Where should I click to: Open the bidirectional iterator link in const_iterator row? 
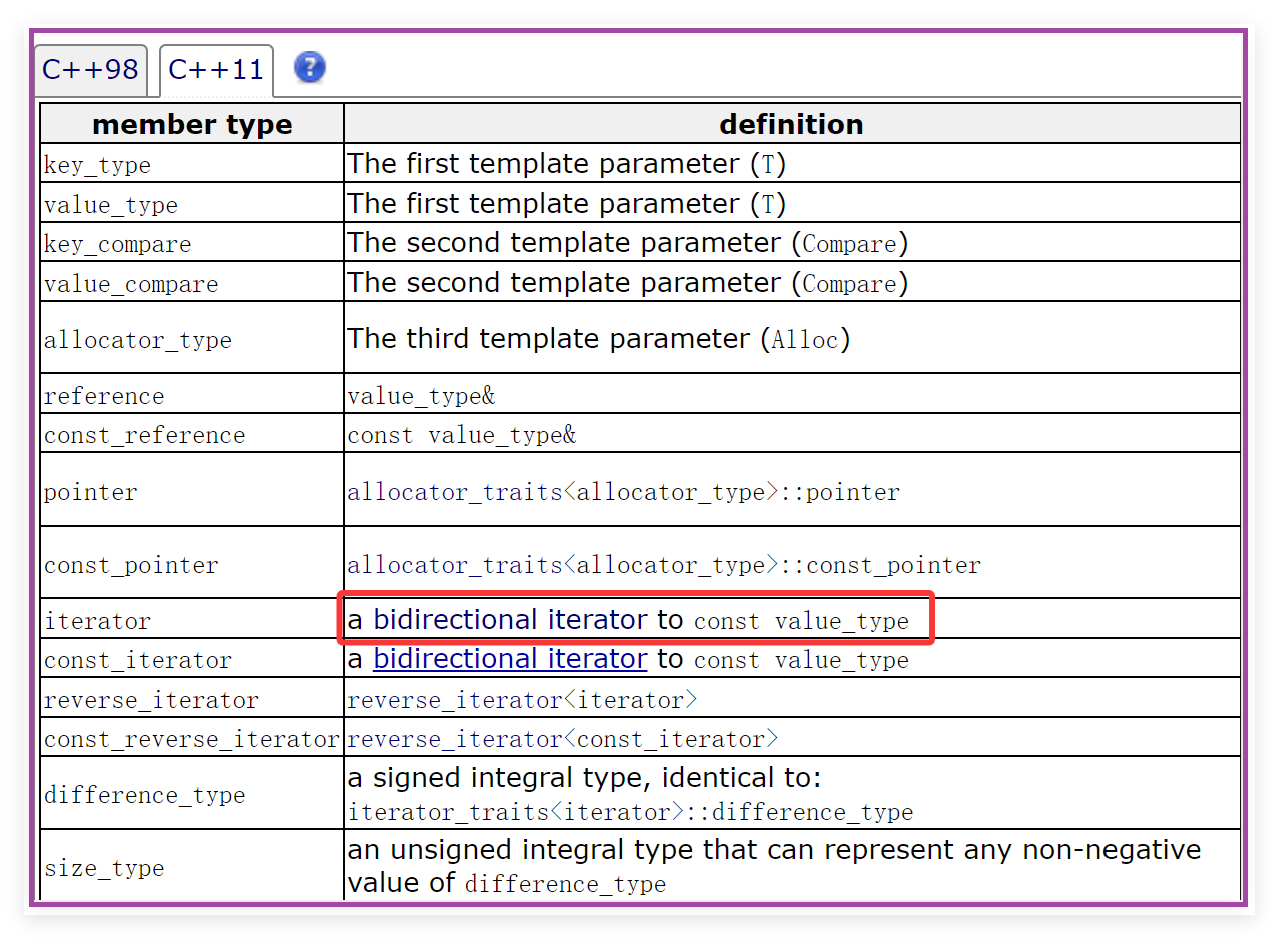pyautogui.click(x=510, y=659)
